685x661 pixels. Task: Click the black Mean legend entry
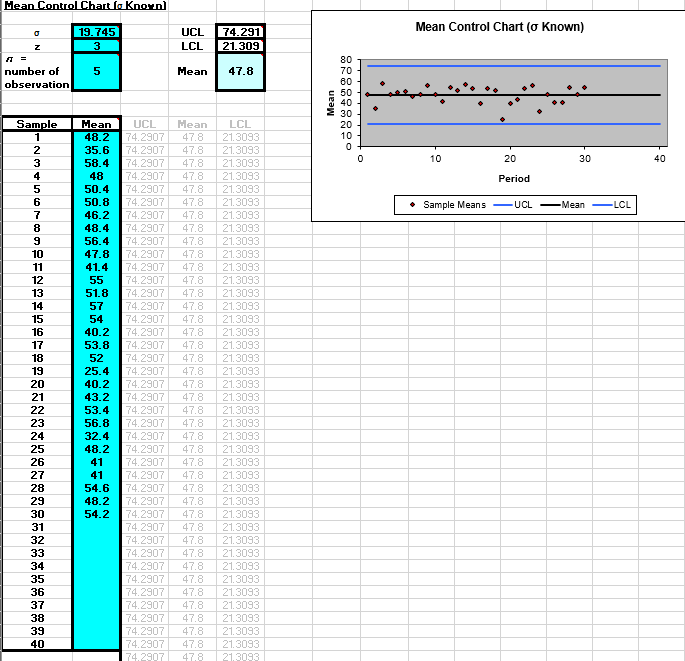point(562,204)
